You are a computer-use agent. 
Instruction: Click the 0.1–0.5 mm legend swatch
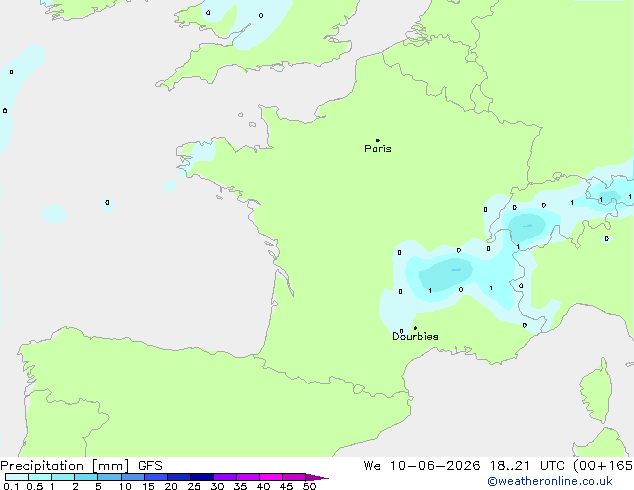coord(17,477)
